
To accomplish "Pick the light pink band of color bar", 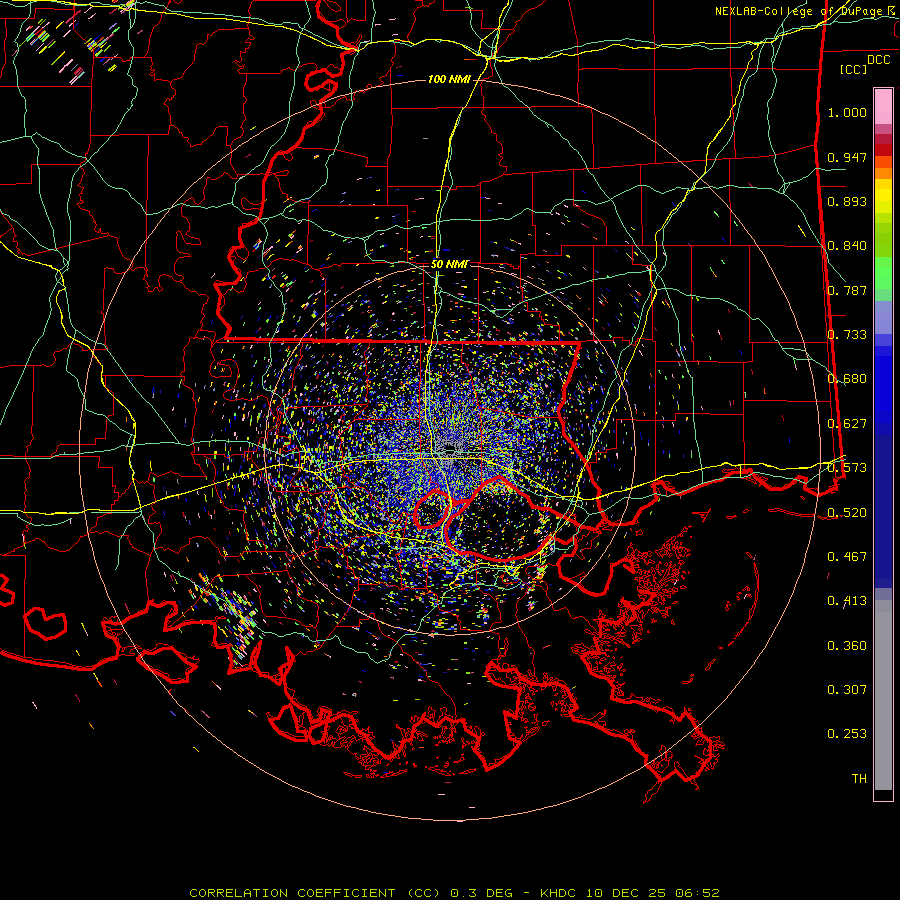I will click(883, 107).
